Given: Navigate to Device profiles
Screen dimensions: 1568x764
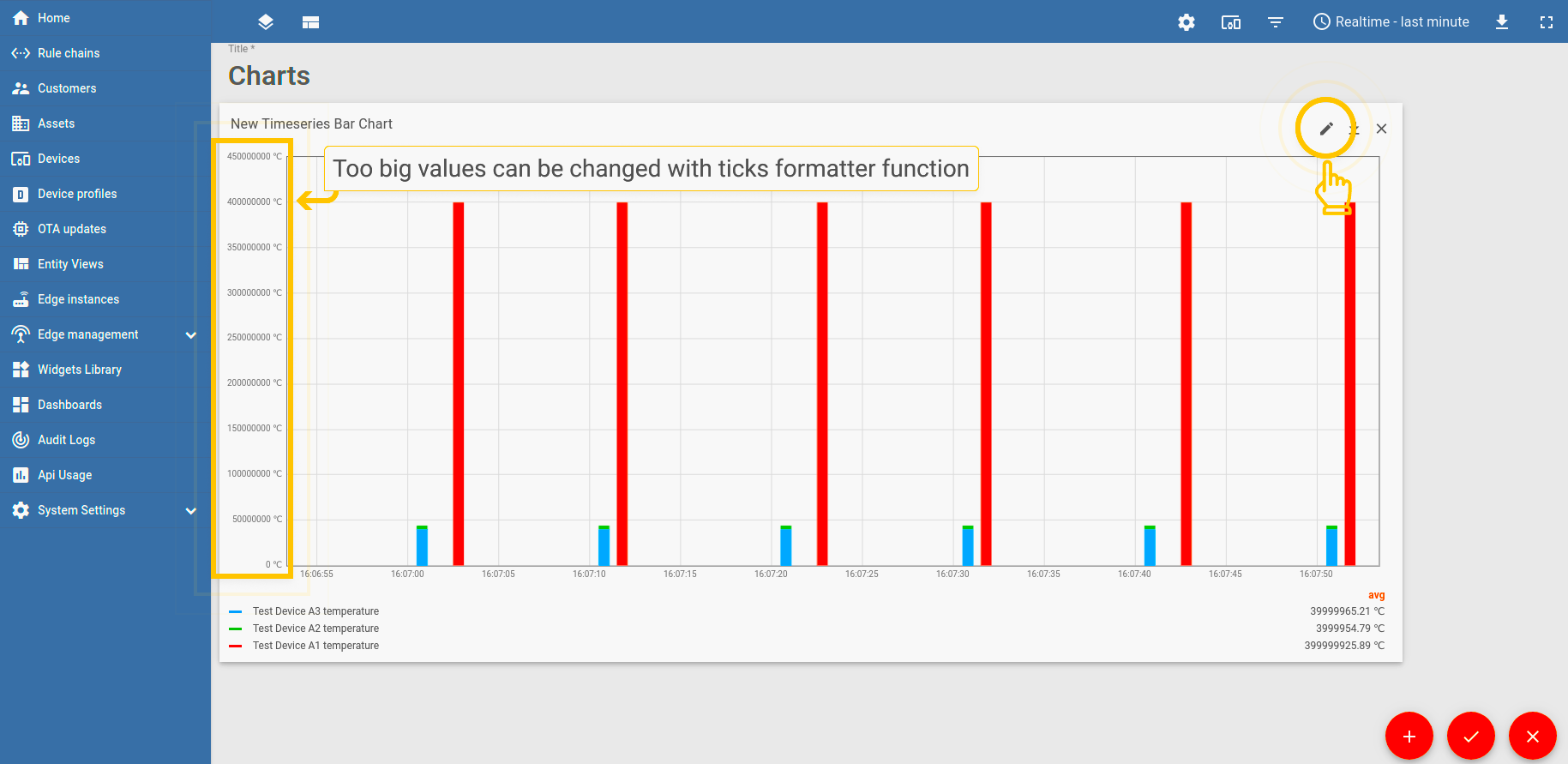Looking at the screenshot, I should tap(77, 194).
